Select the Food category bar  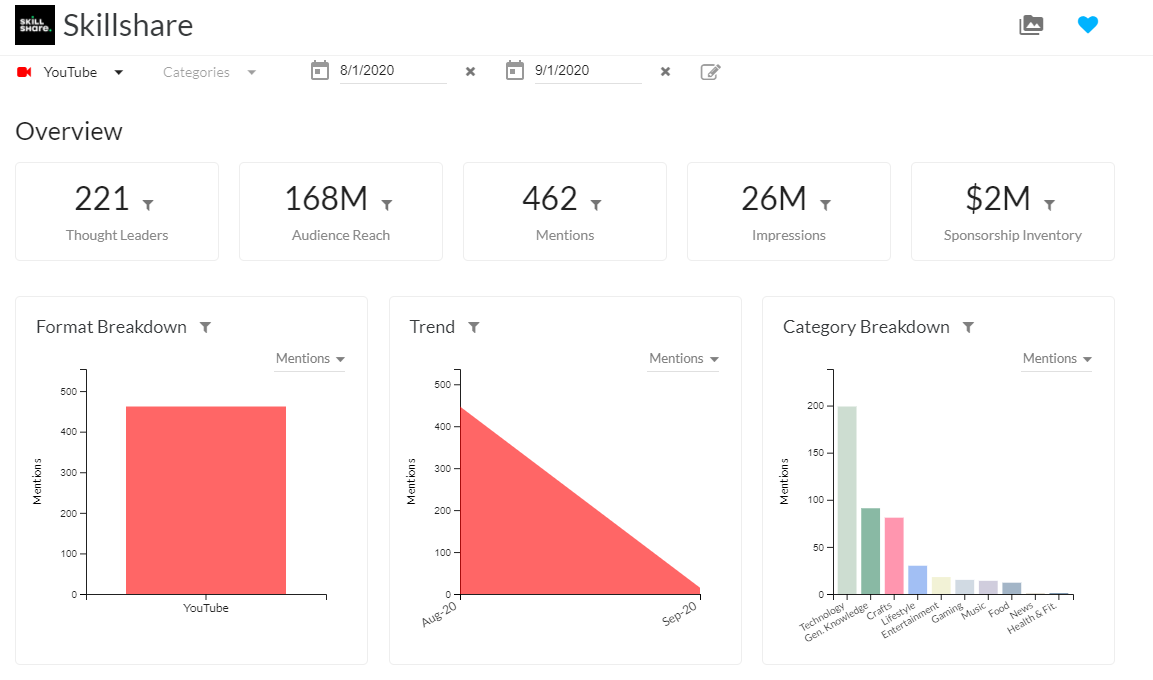pos(1012,589)
